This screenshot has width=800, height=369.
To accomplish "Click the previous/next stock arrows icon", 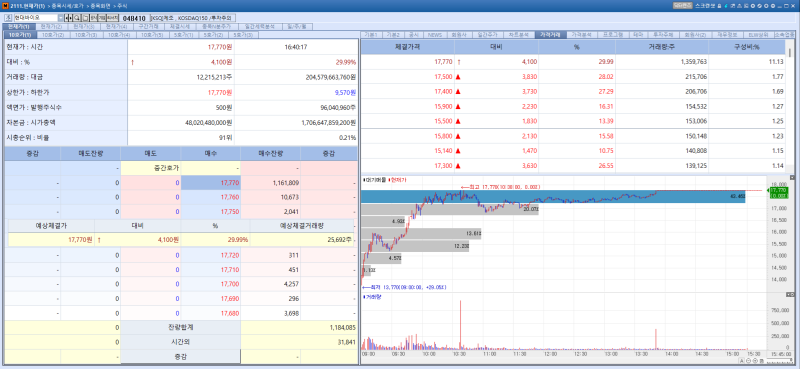I will [x=68, y=18].
